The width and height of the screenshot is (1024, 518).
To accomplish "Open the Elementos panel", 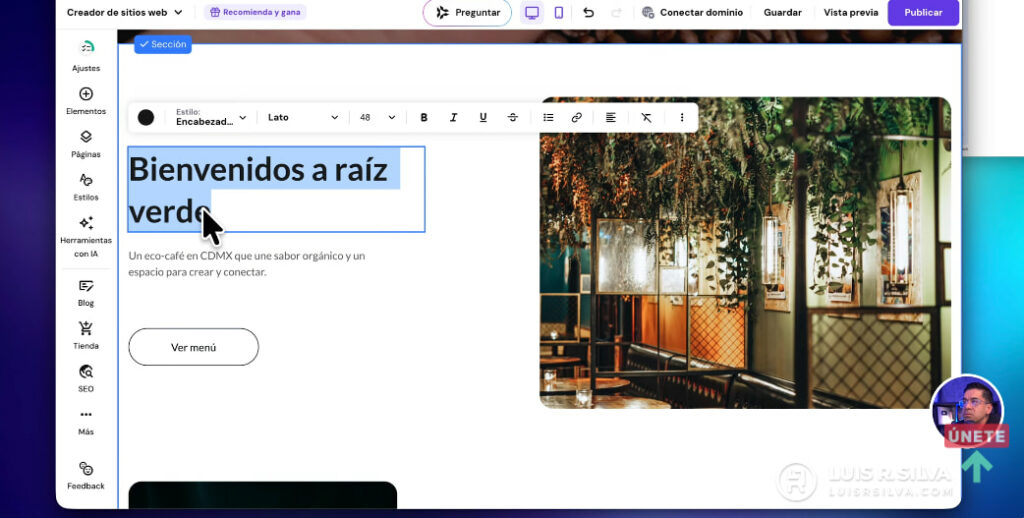I will [86, 101].
